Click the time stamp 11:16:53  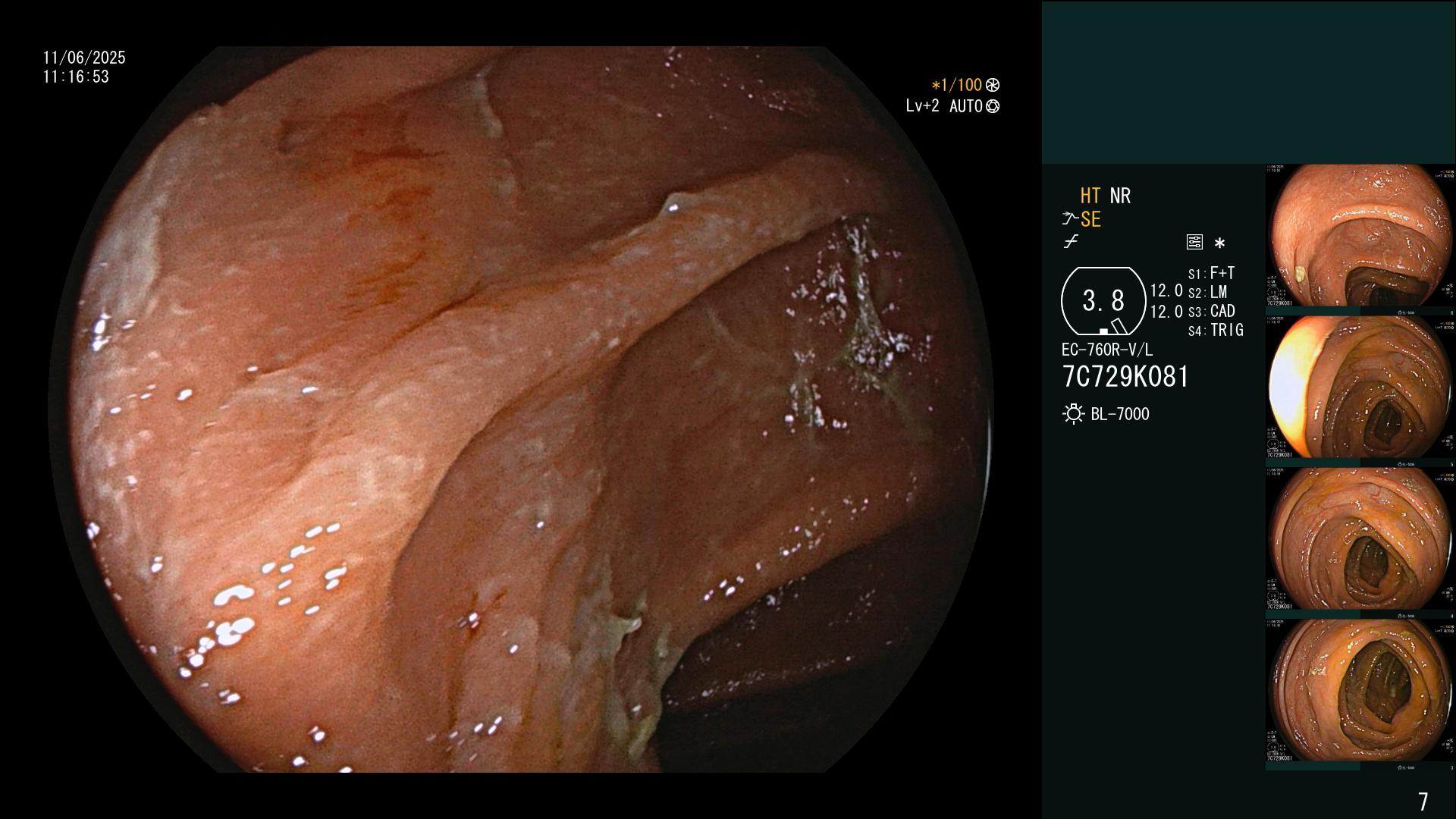[x=76, y=77]
